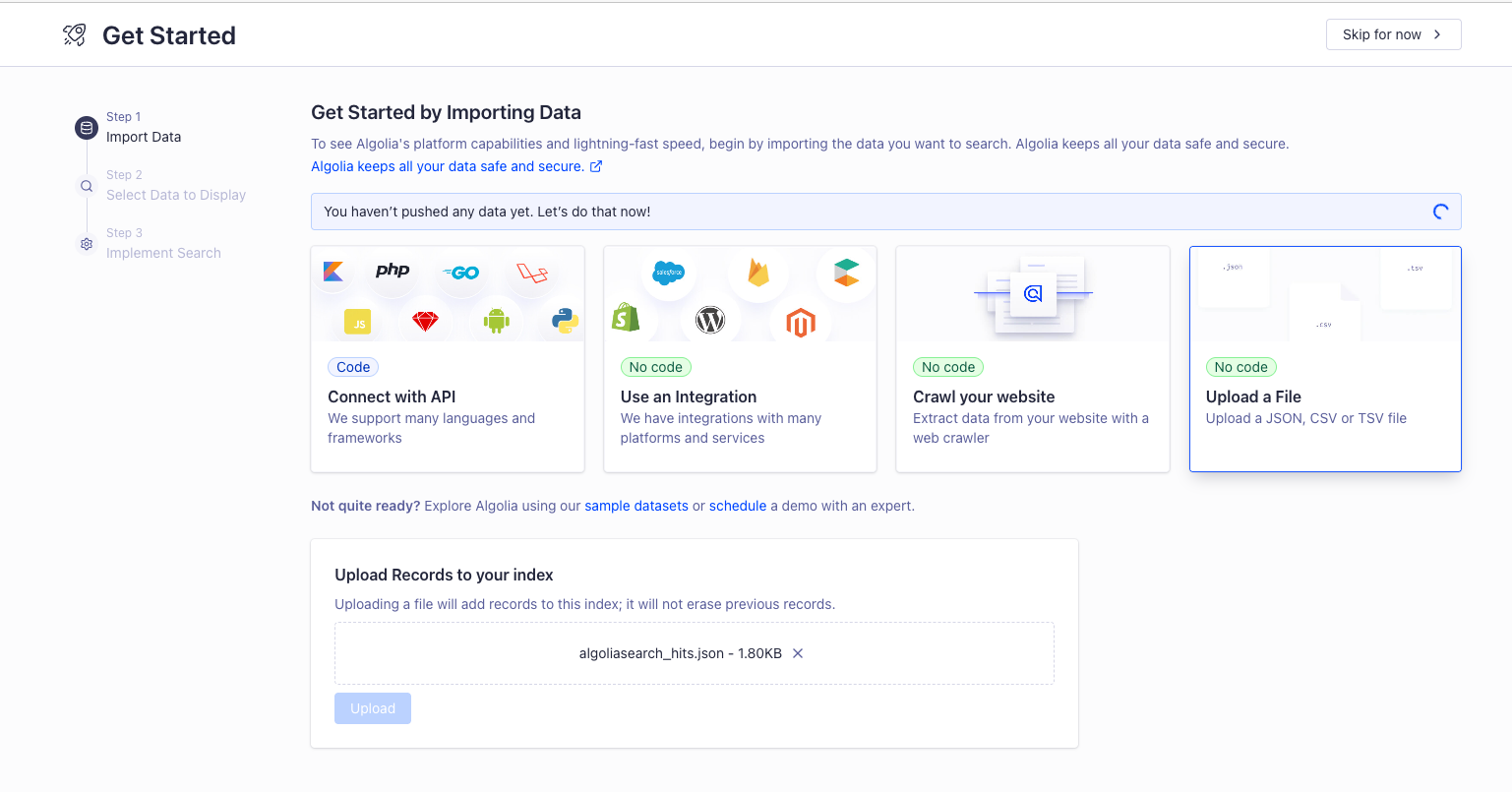1512x792 pixels.
Task: Click the Not quite ready? text
Action: 365,506
